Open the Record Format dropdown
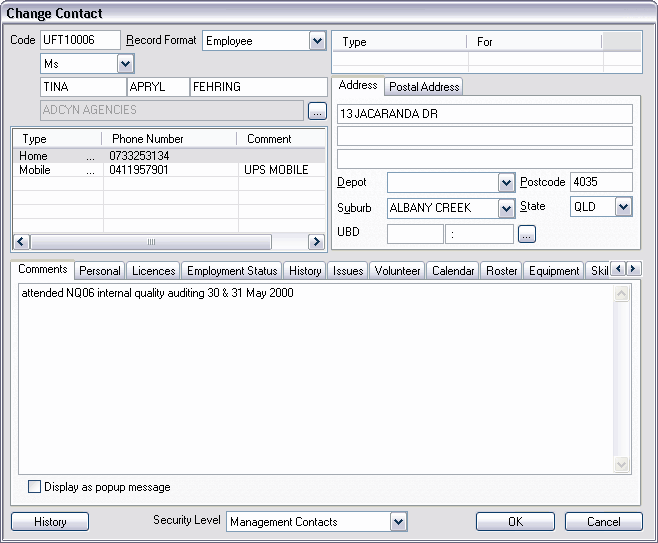658x543 pixels. [317, 41]
